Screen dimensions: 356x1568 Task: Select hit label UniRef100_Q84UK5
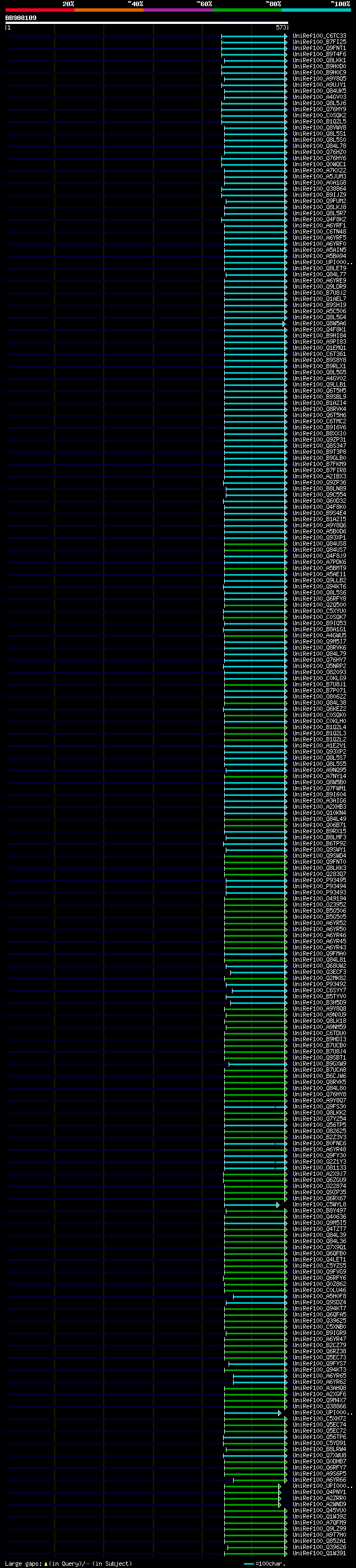[x=319, y=91]
